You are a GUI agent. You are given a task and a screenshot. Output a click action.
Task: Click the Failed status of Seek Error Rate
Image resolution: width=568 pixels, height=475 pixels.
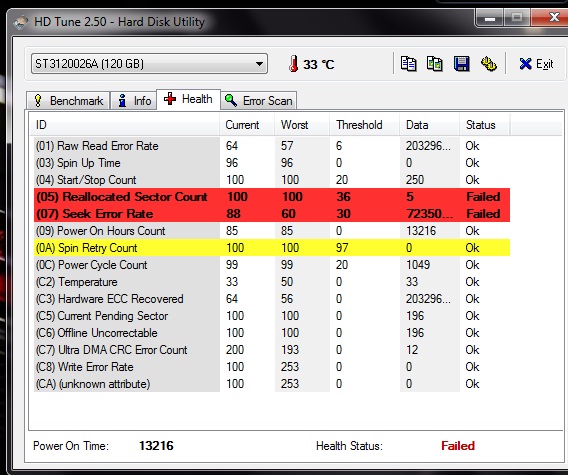(x=483, y=213)
